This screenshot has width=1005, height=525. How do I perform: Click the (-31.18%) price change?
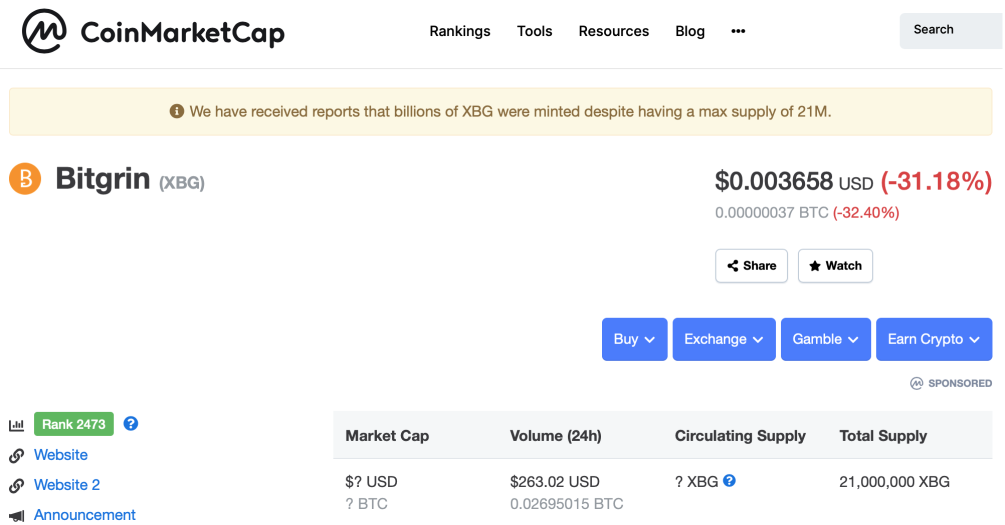coord(936,181)
